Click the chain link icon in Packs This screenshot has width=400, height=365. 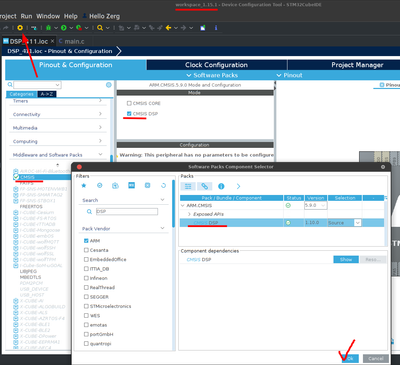[204, 186]
